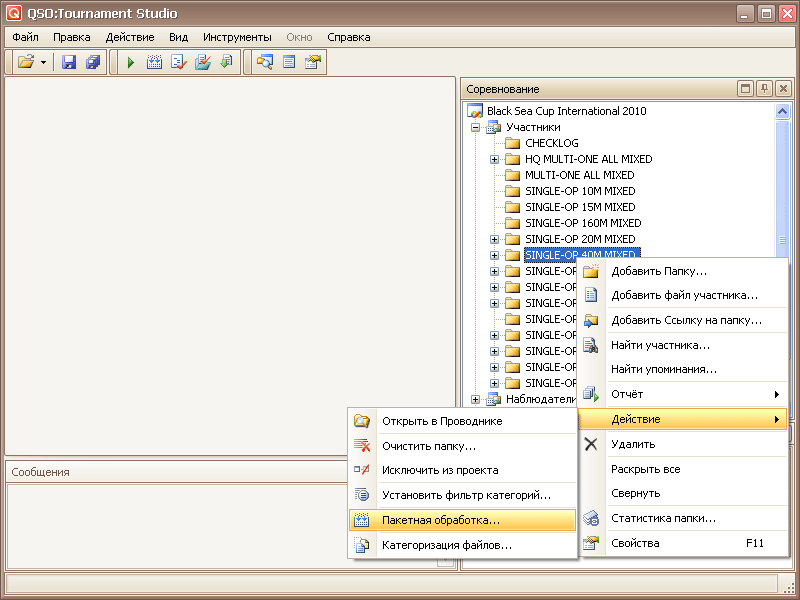Open the Инструменты menu
The width and height of the screenshot is (800, 600).
[x=237, y=37]
